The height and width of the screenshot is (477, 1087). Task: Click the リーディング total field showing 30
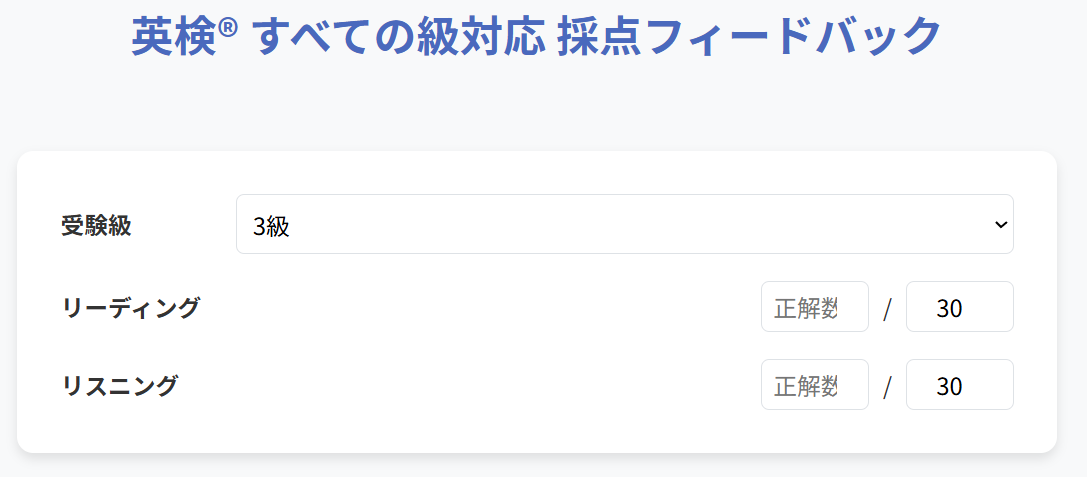click(959, 307)
